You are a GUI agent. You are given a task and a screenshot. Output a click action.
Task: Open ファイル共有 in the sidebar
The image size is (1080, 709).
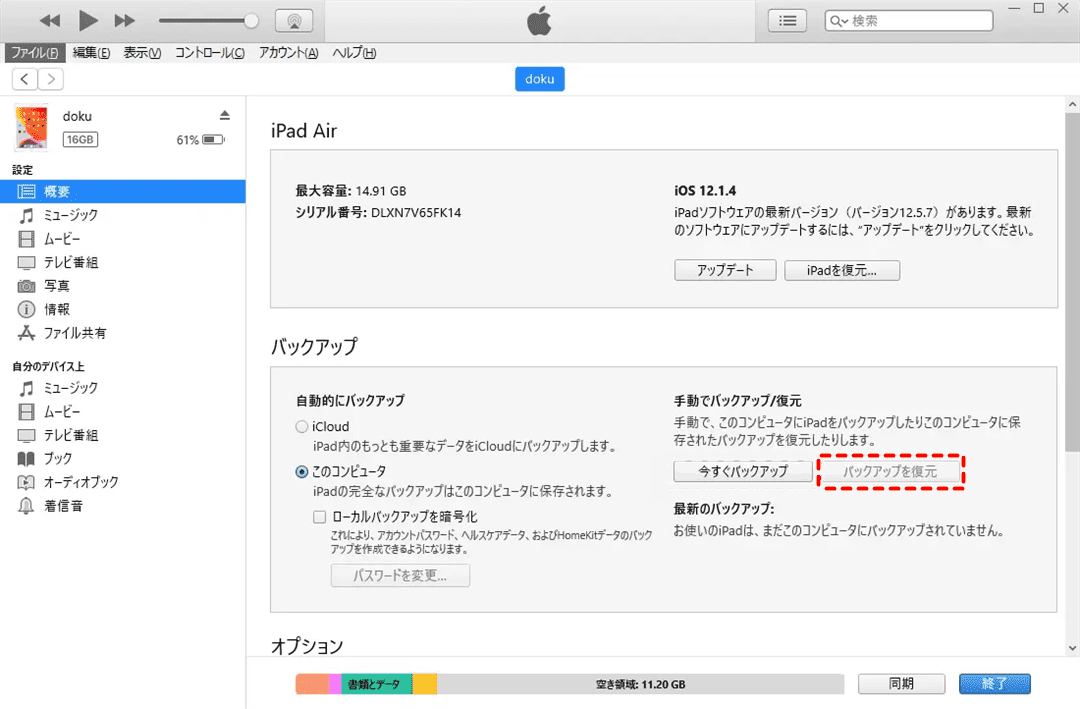pos(74,333)
